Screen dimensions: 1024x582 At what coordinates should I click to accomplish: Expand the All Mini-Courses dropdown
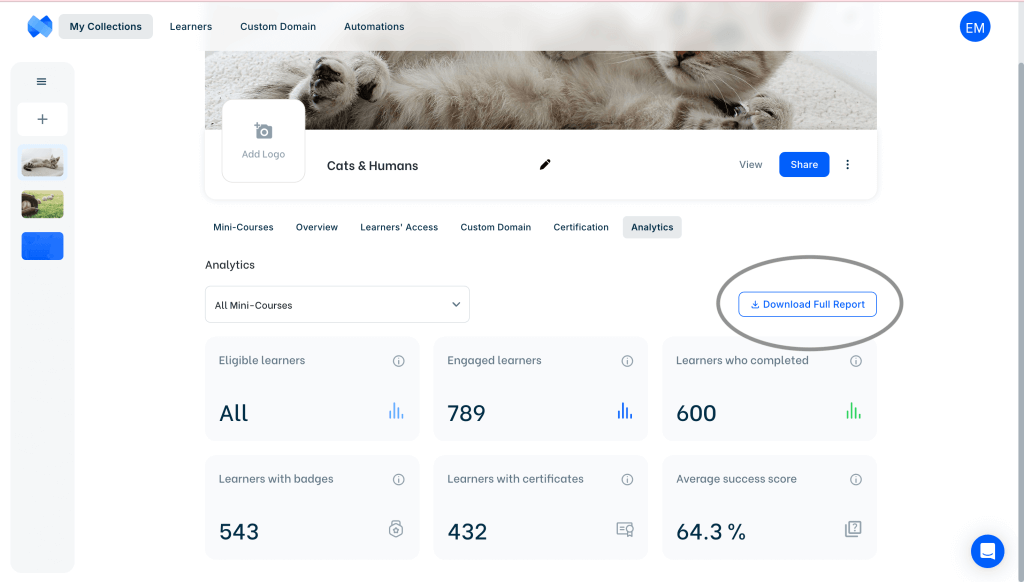click(337, 305)
